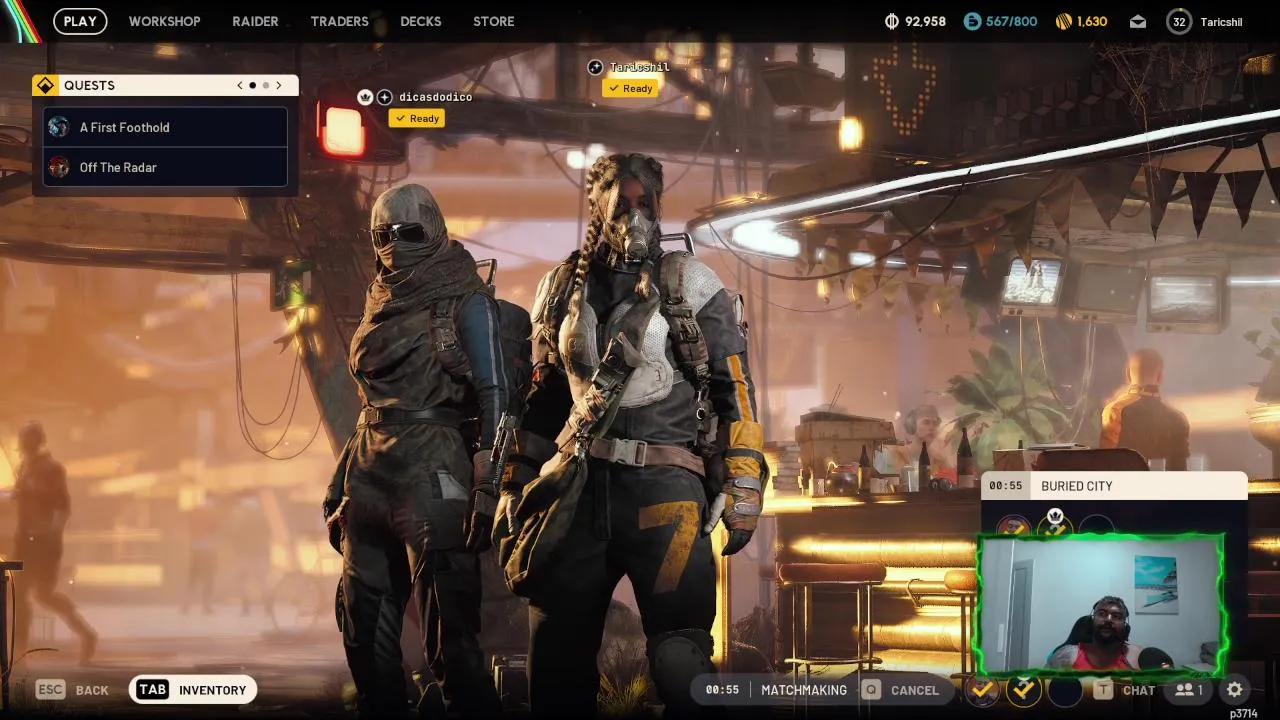Click the MATCHMAKING status label
This screenshot has height=720, width=1280.
tap(804, 690)
